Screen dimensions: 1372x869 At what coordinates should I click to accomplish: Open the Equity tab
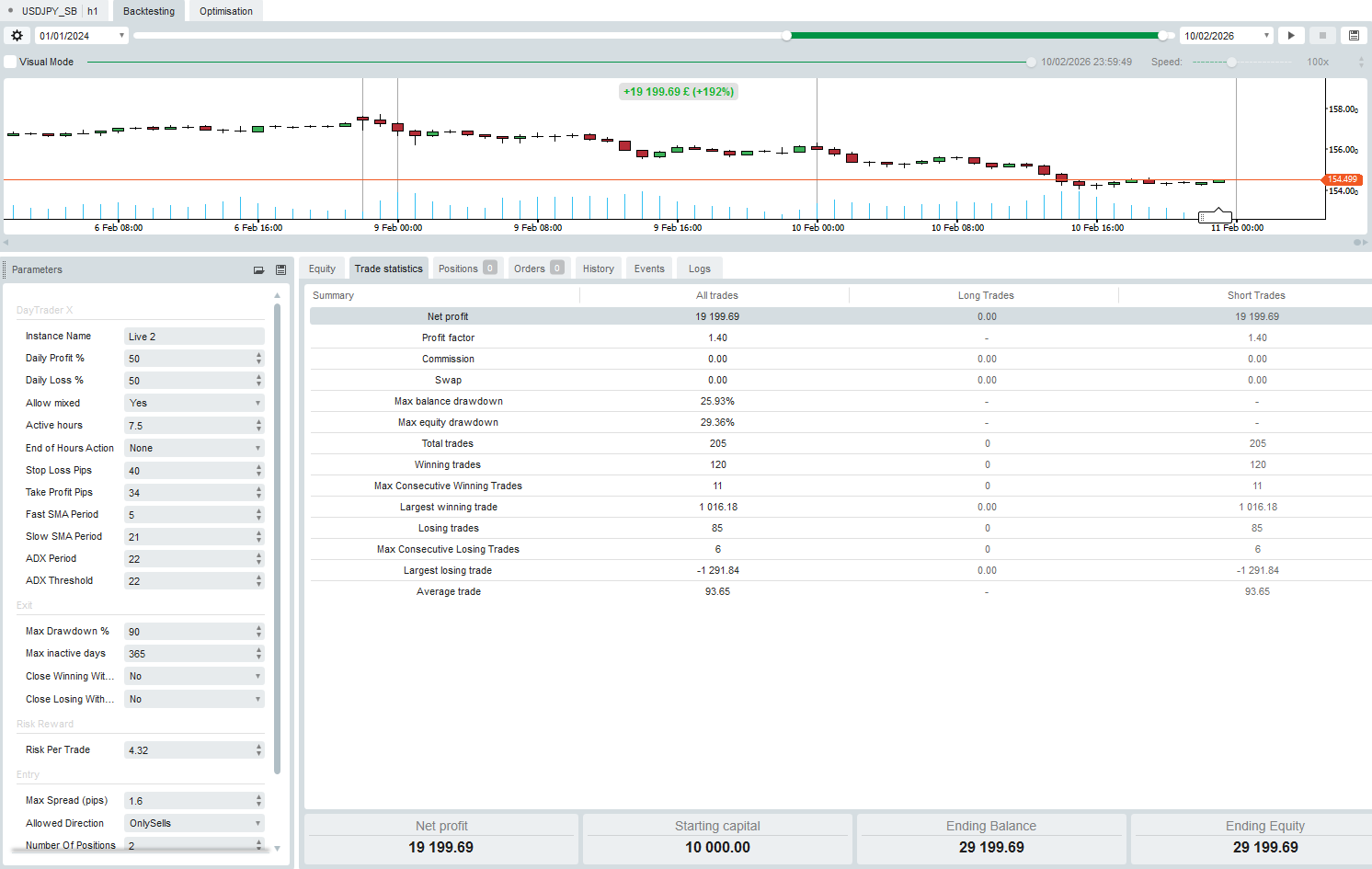click(x=322, y=268)
